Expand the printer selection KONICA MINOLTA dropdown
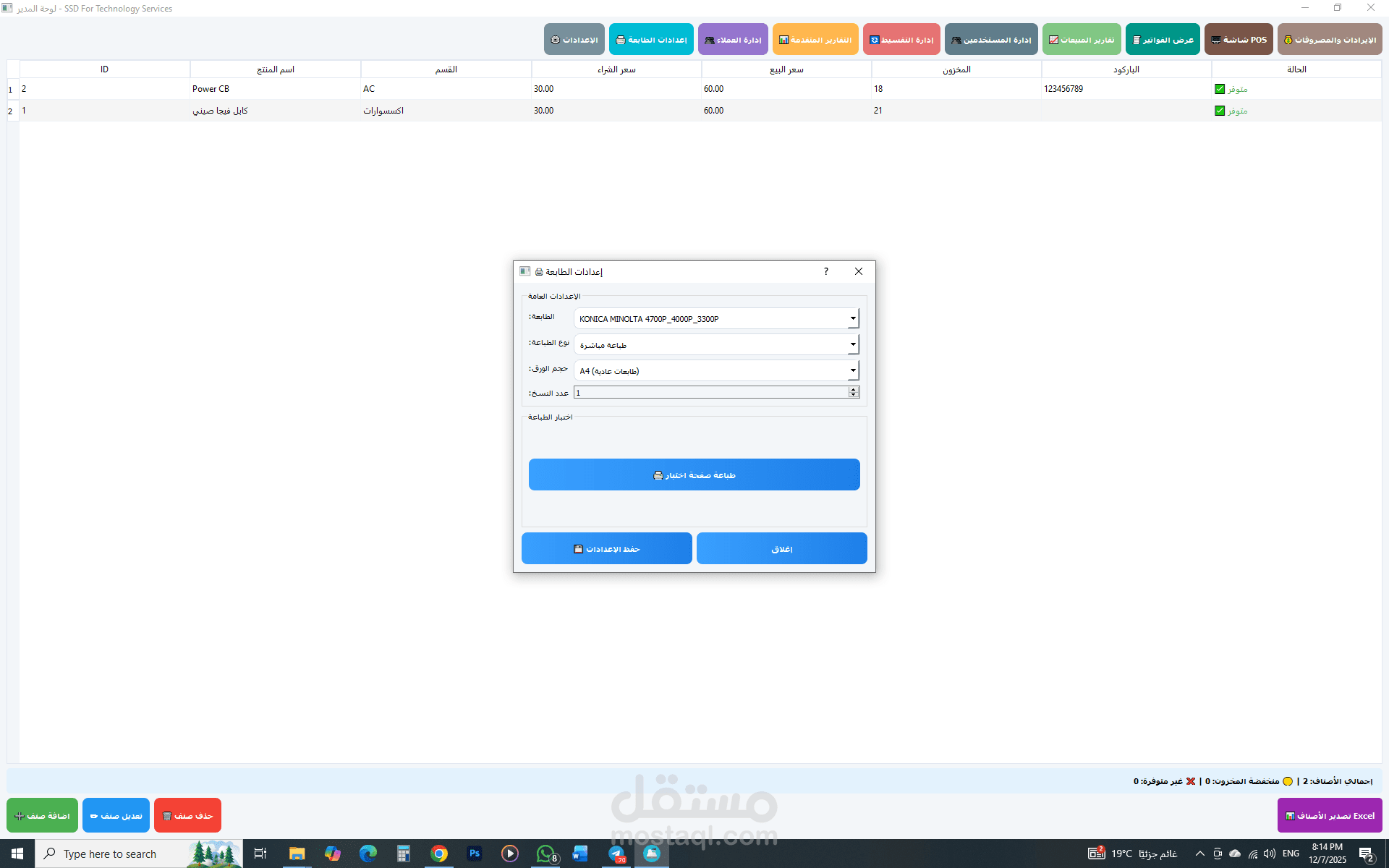 coord(853,318)
